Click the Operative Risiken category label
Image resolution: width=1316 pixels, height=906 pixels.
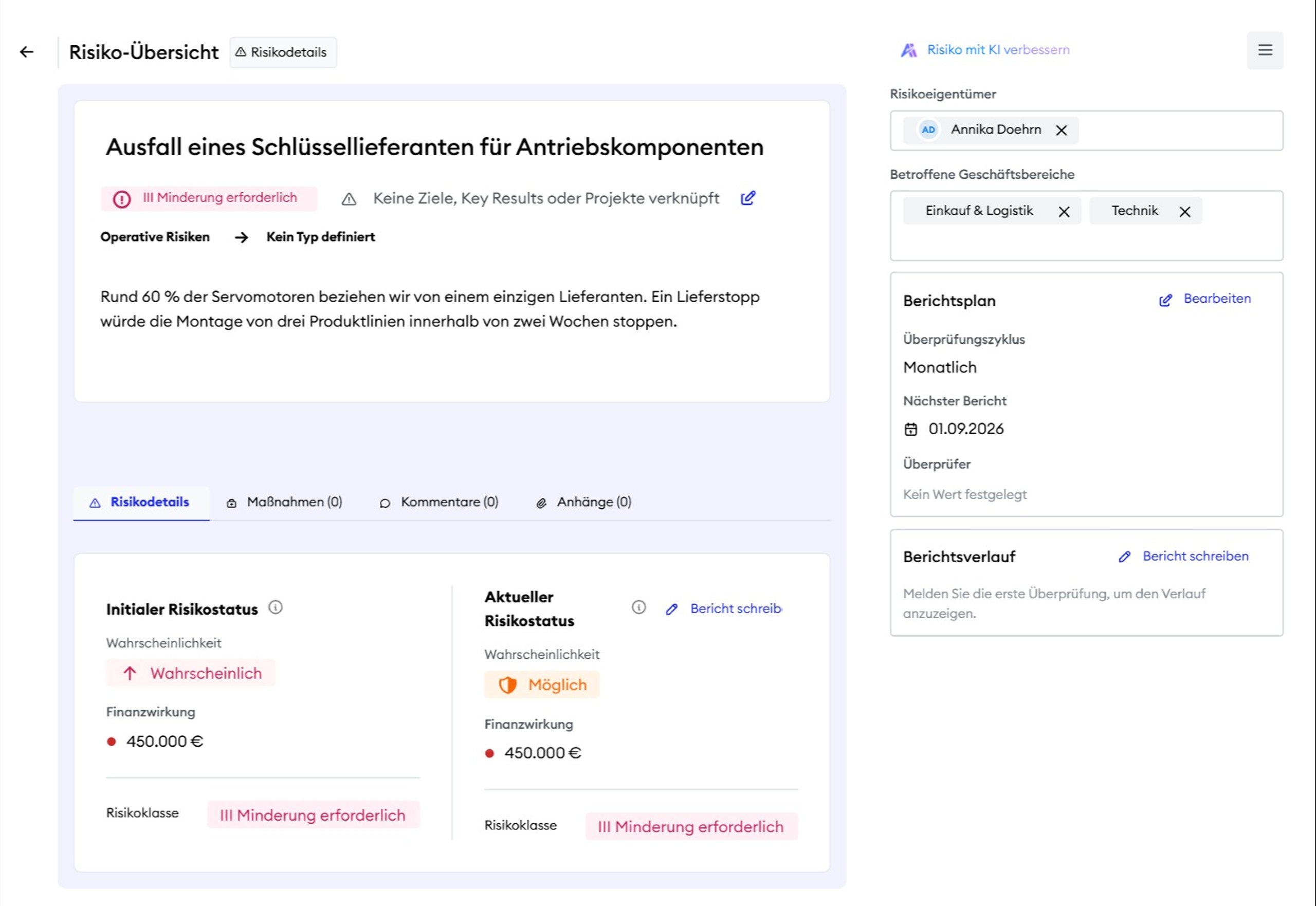pos(155,237)
